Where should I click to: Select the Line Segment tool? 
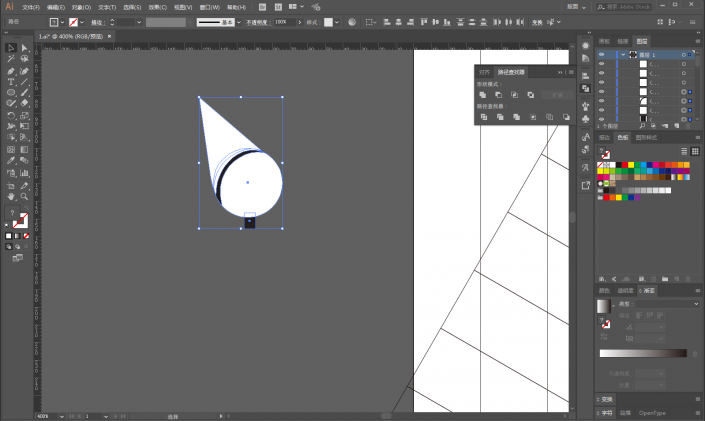click(25, 82)
